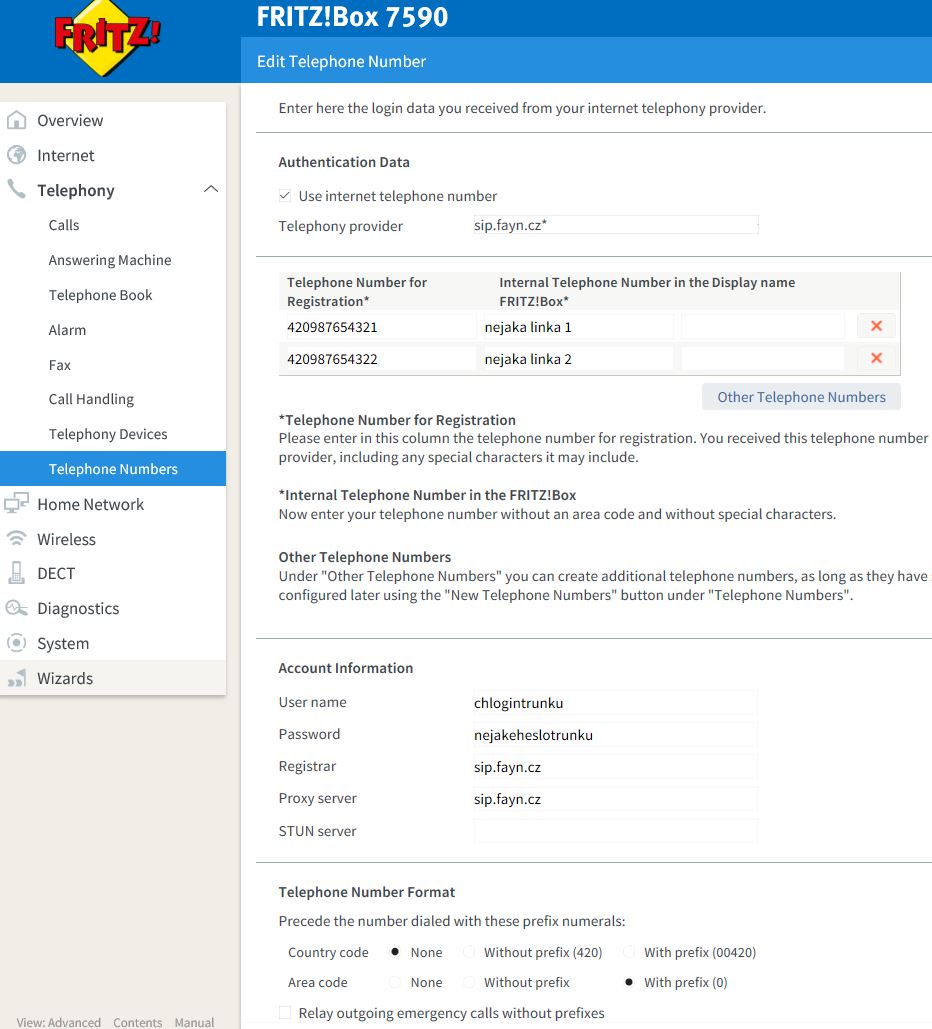This screenshot has height=1029, width=932.
Task: Select Area code None option
Action: [395, 982]
